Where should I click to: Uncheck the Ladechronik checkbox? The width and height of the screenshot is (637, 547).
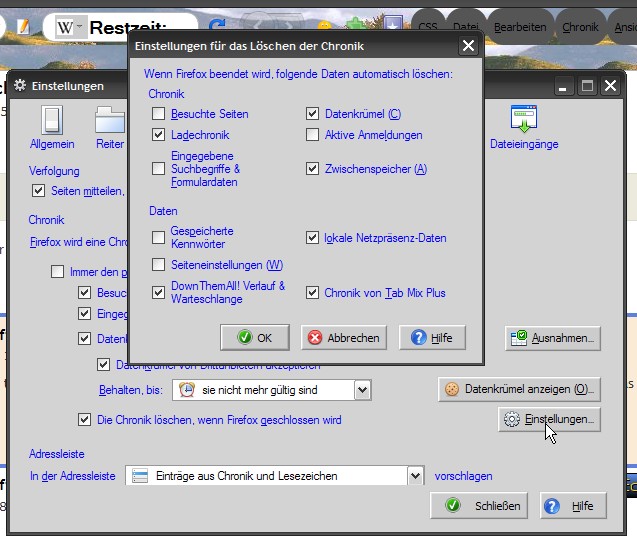[x=159, y=134]
